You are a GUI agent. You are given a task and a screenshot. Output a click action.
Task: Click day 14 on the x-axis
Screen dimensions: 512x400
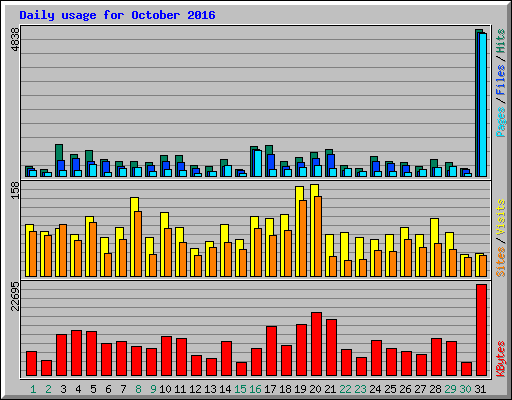(225, 389)
